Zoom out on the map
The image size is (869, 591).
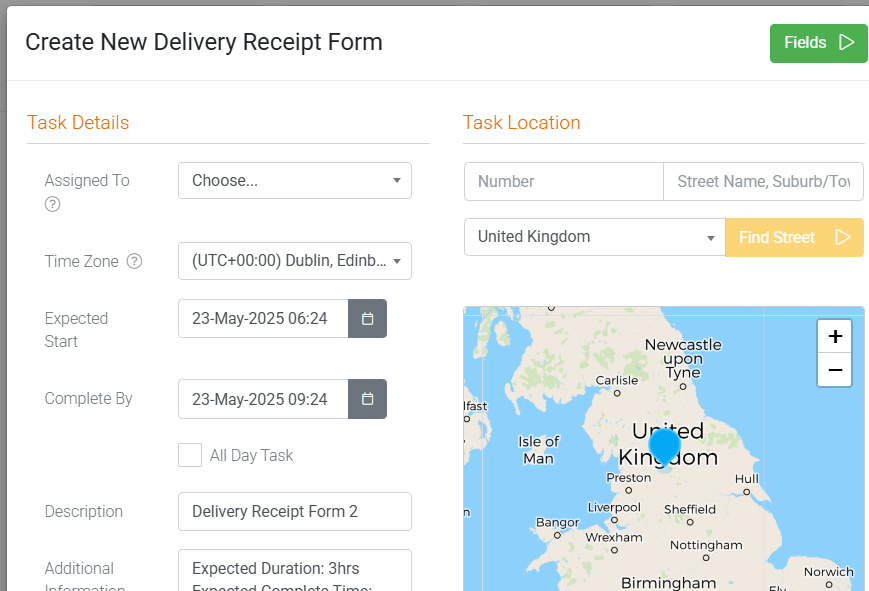click(835, 370)
